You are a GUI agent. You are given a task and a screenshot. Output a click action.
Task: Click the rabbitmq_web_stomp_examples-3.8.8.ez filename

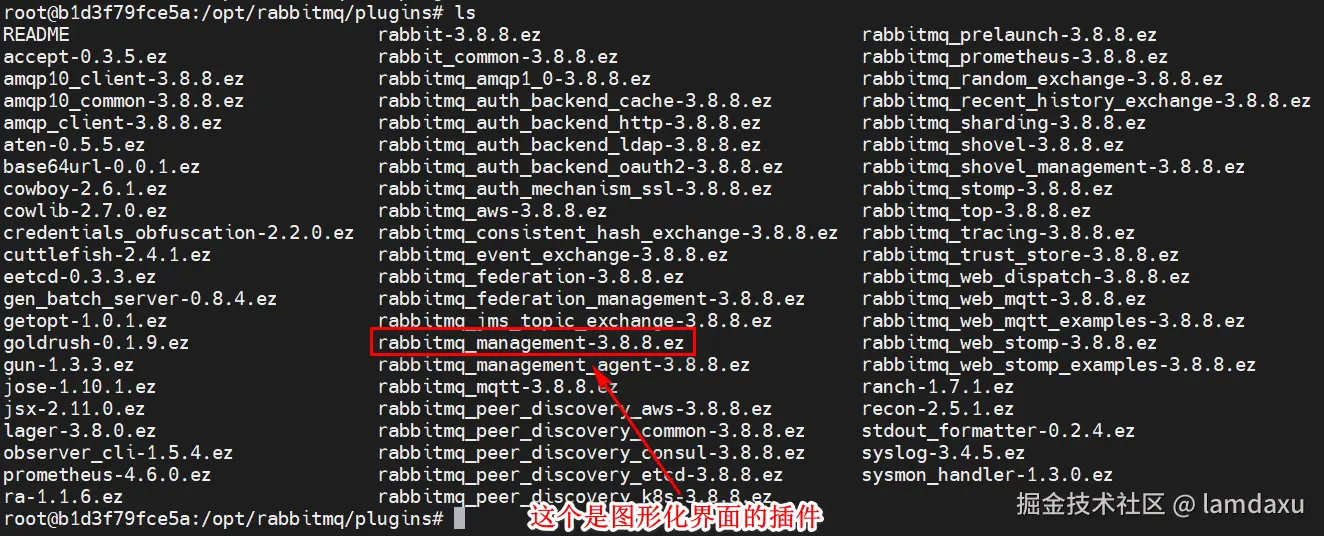[x=1059, y=365]
